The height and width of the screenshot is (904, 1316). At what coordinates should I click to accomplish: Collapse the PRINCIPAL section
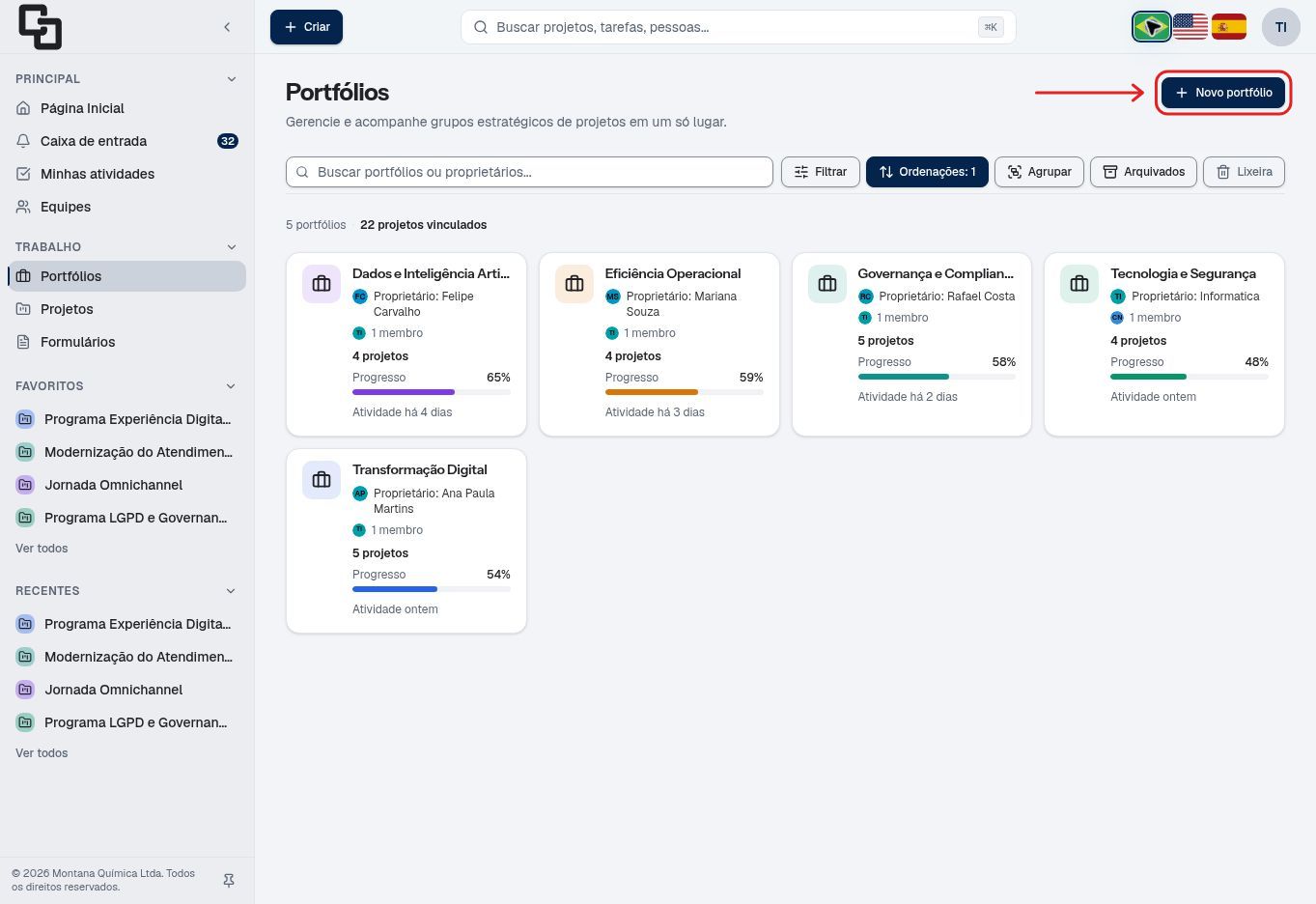(231, 79)
